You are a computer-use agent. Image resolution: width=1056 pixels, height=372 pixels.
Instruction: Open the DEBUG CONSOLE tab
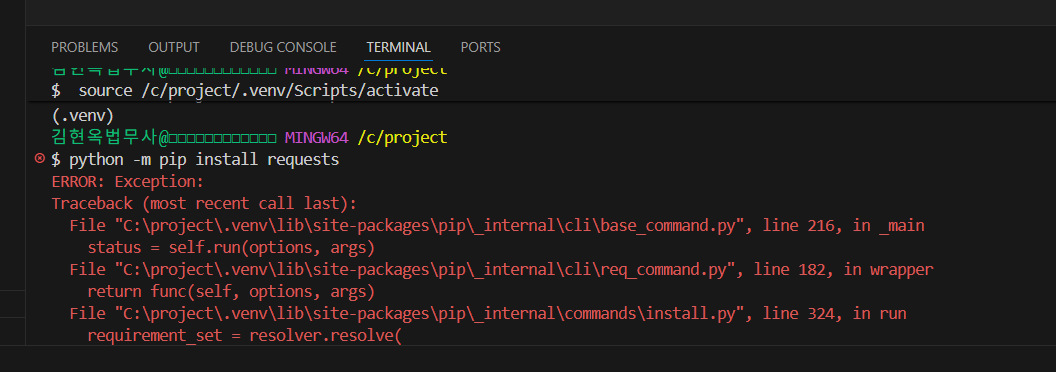tap(283, 47)
